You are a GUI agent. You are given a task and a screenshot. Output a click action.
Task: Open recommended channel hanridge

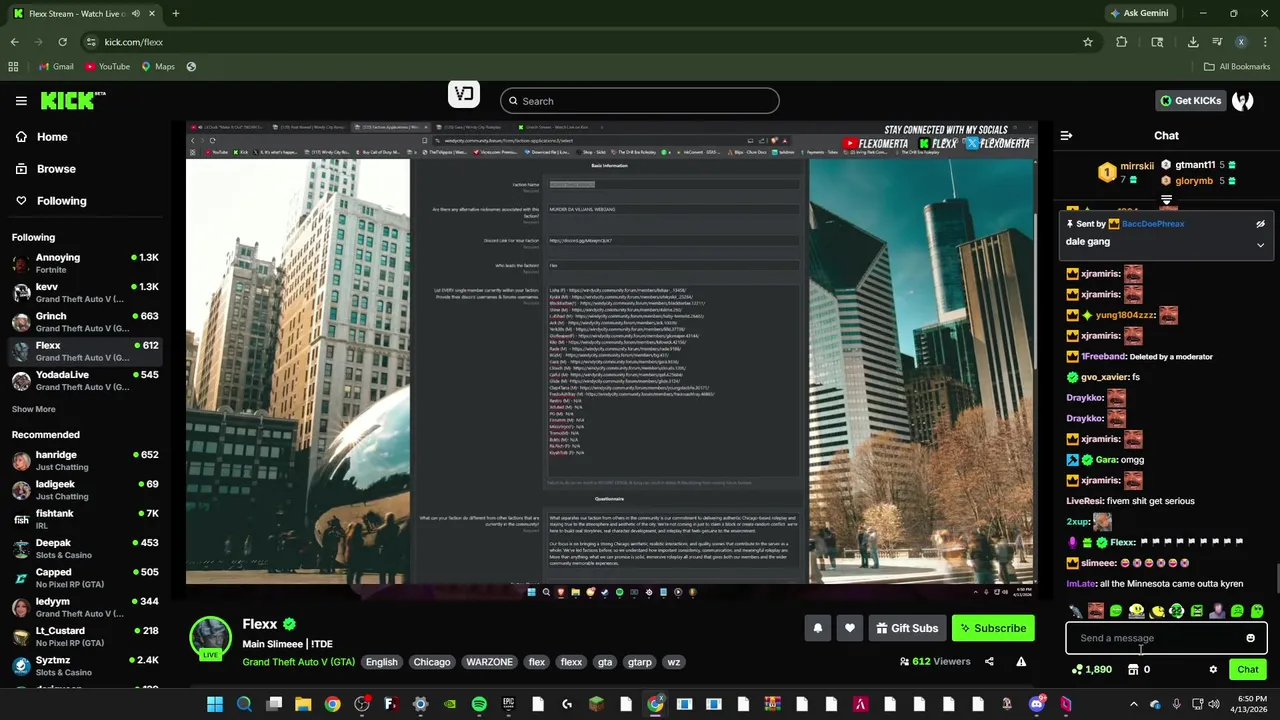click(85, 461)
